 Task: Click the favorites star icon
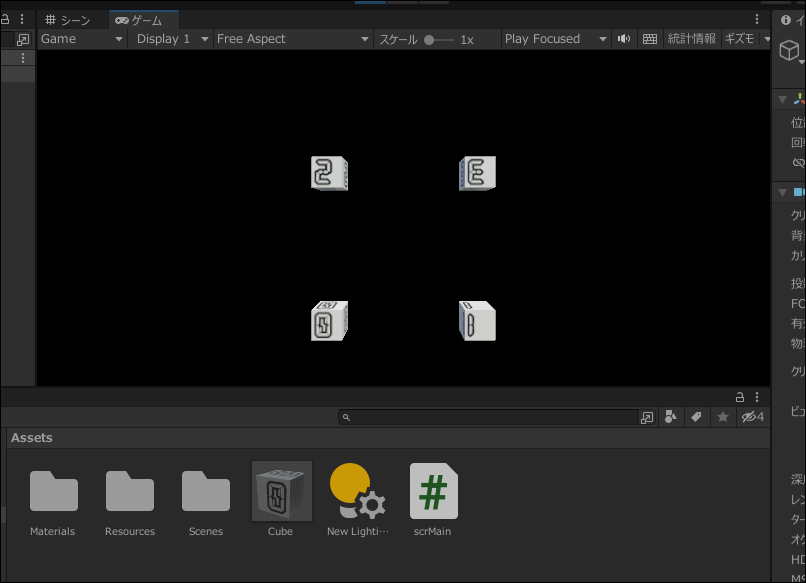coord(723,417)
